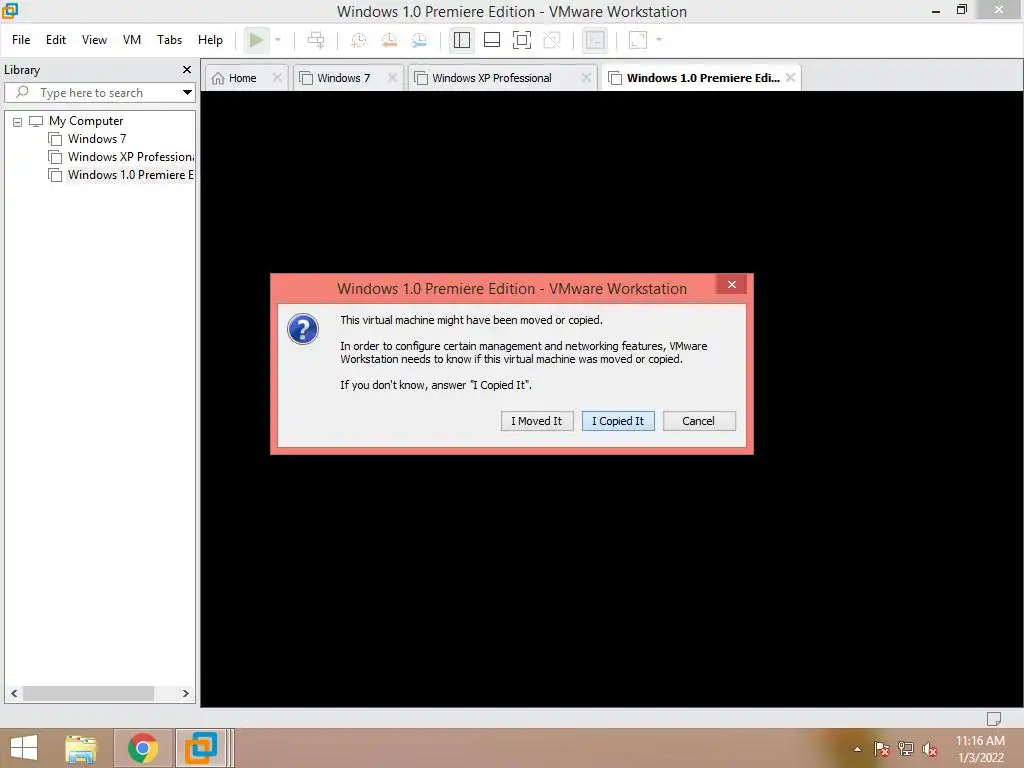
Task: Click message log icon in status bar
Action: point(993,718)
